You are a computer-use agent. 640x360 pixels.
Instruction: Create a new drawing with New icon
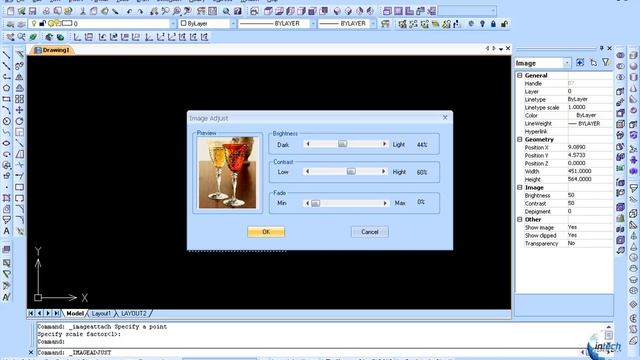point(10,11)
